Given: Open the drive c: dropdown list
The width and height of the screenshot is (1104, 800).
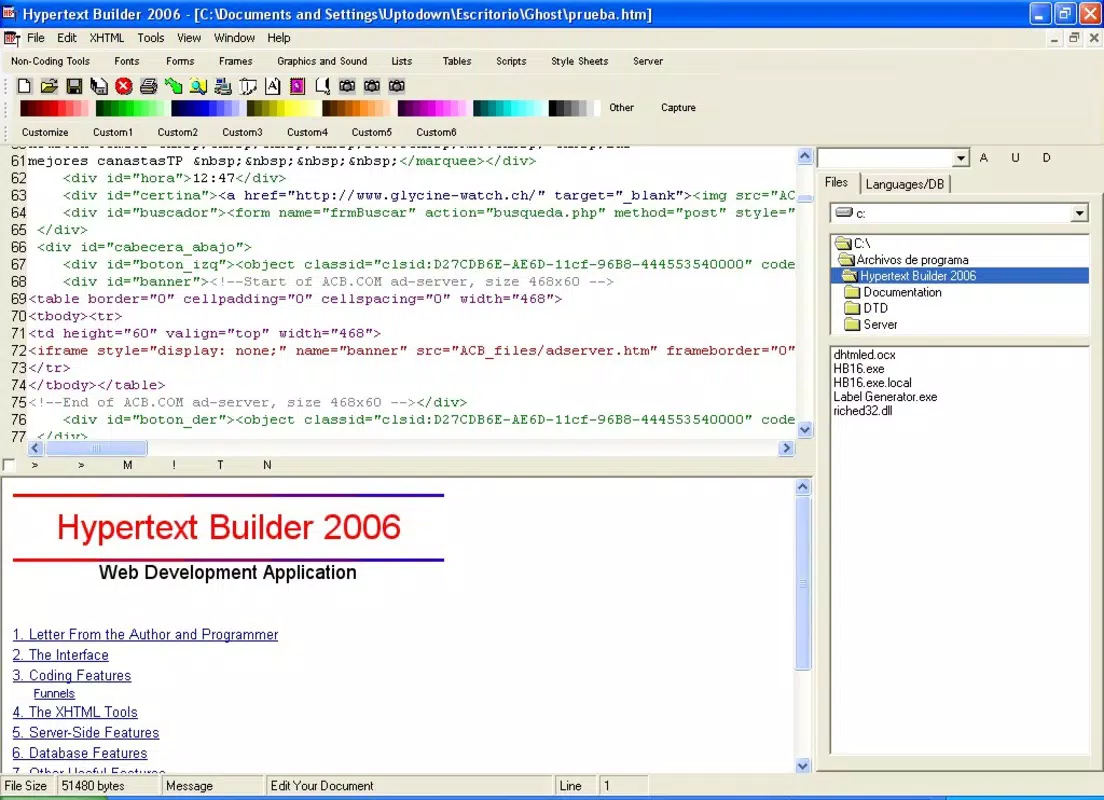Looking at the screenshot, I should 1079,213.
